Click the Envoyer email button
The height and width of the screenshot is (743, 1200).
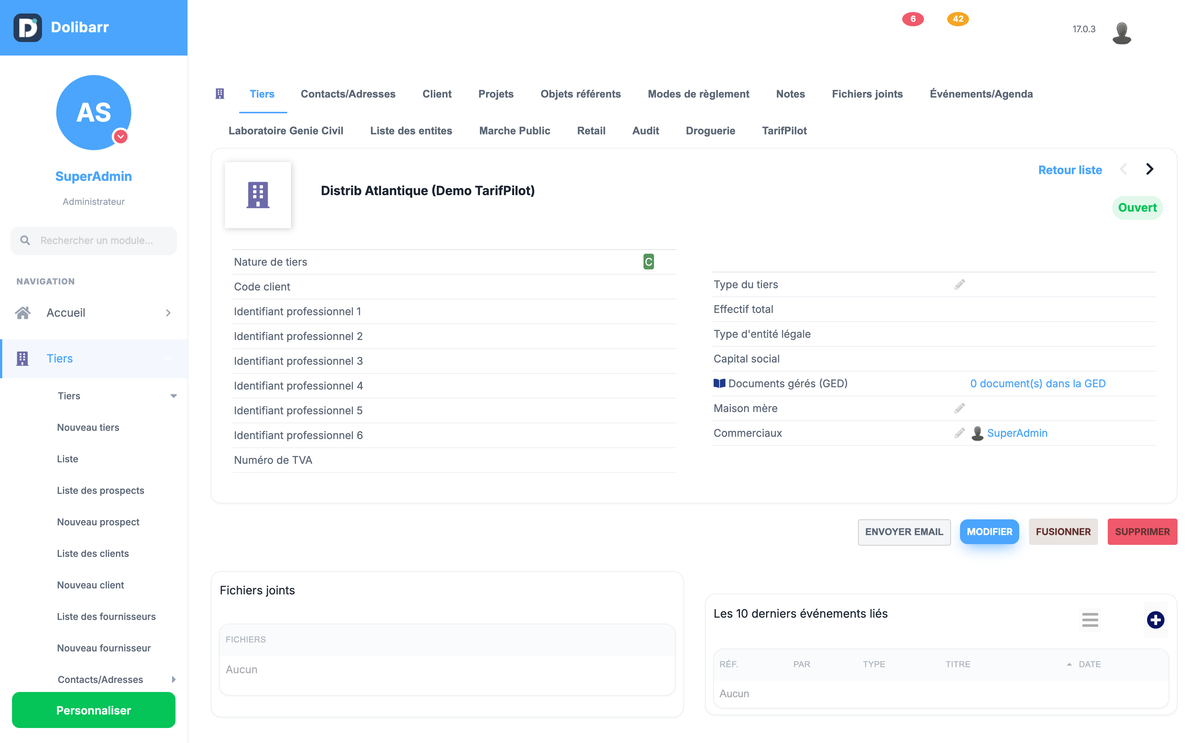click(904, 532)
